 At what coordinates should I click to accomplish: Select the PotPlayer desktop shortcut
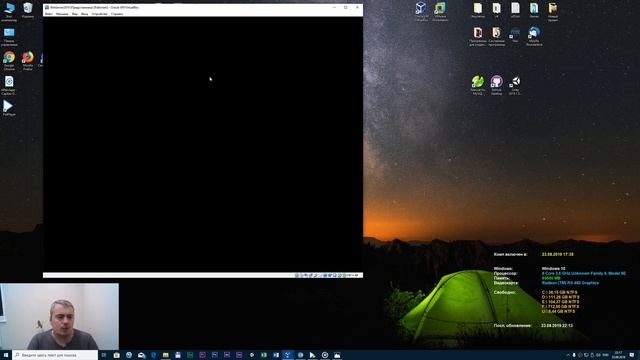coord(9,109)
